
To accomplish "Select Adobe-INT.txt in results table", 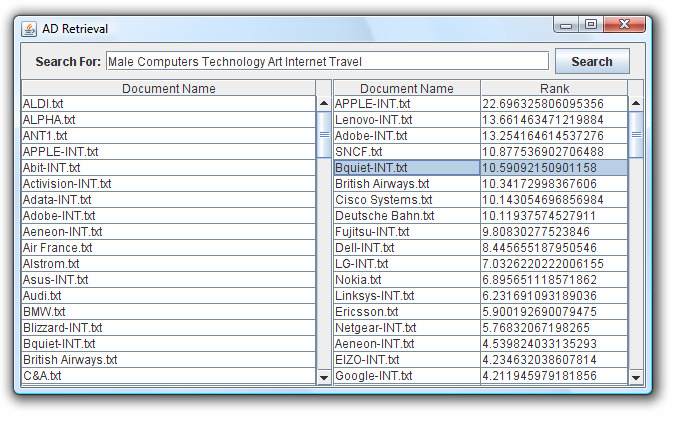I will 407,135.
